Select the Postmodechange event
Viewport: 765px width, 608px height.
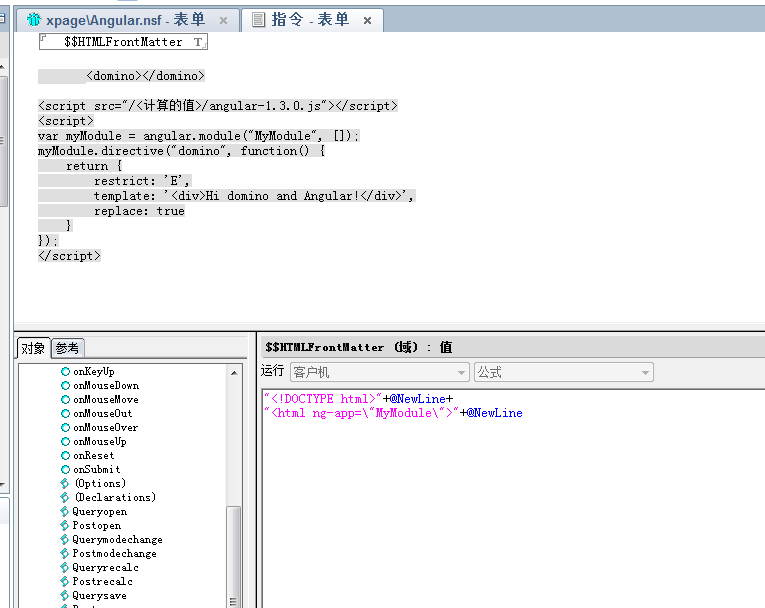(x=115, y=553)
